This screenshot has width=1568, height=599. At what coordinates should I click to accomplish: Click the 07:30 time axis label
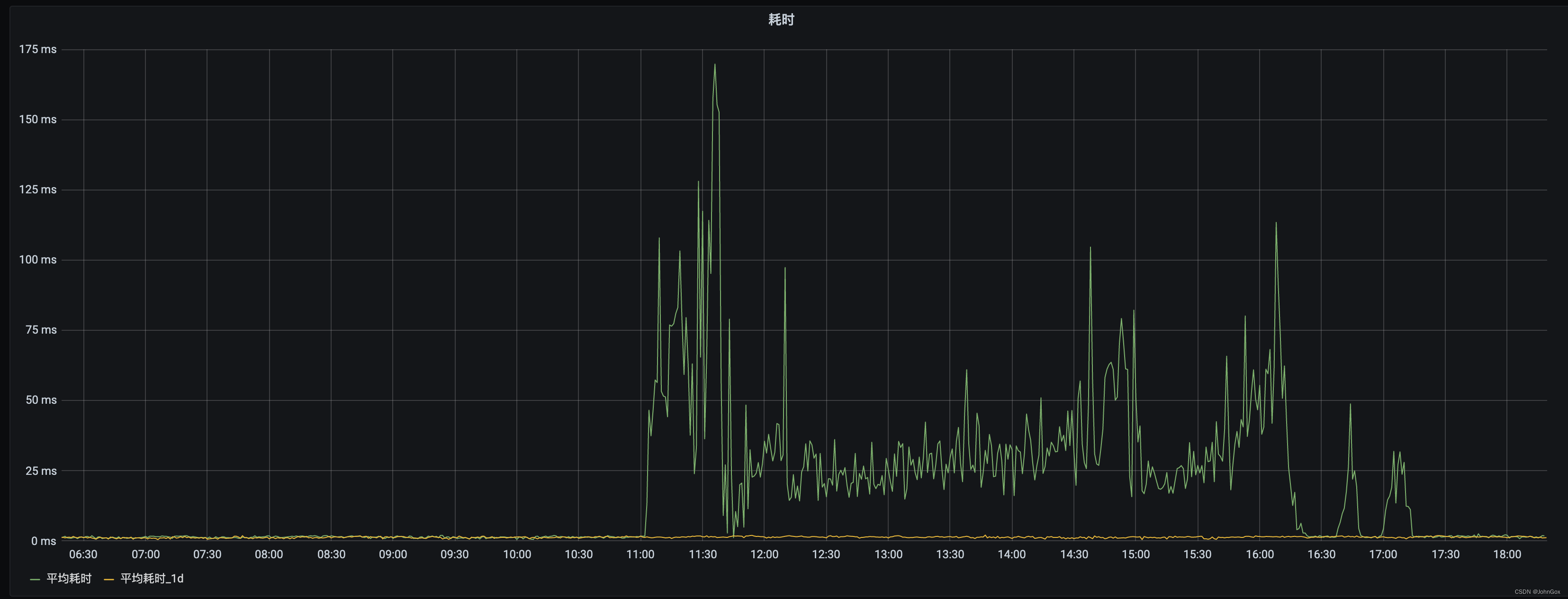coord(207,554)
